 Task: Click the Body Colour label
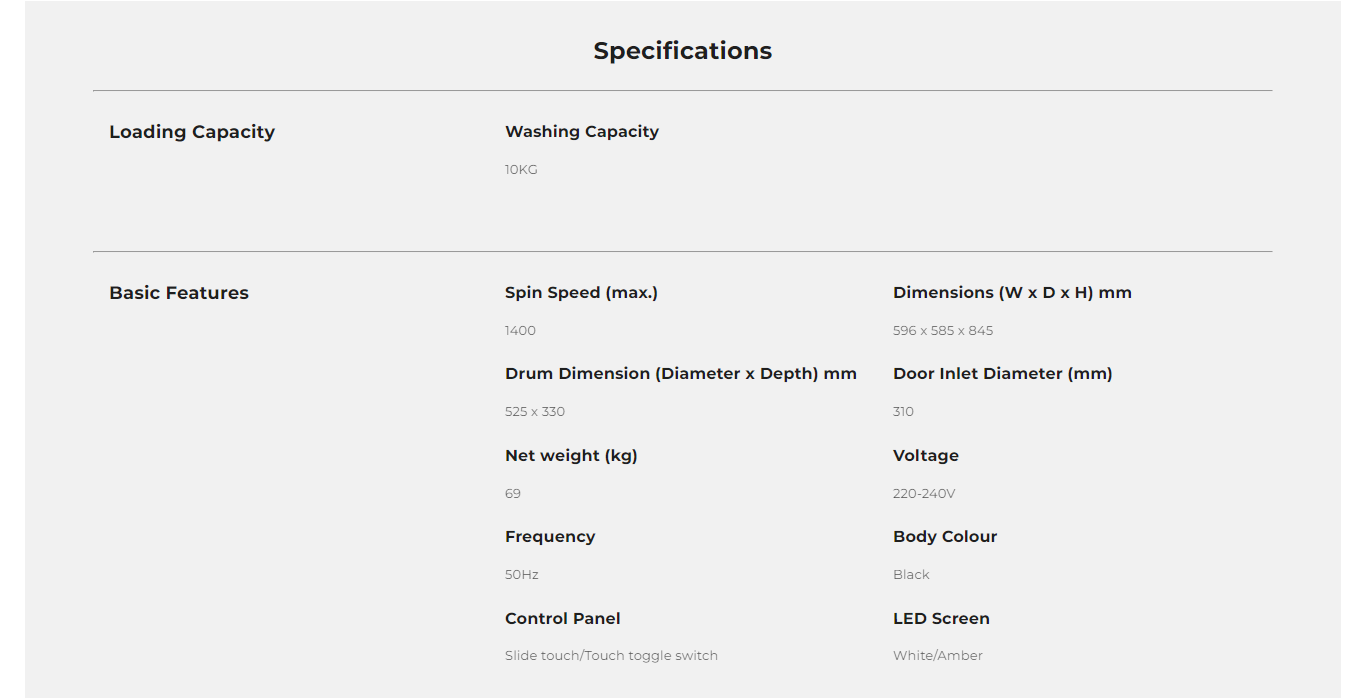[944, 537]
